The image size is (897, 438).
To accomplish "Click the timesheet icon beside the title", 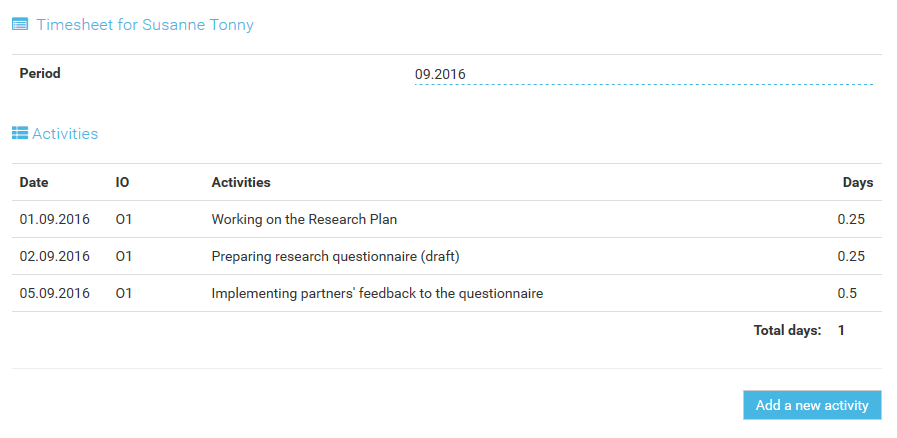I will pyautogui.click(x=20, y=25).
